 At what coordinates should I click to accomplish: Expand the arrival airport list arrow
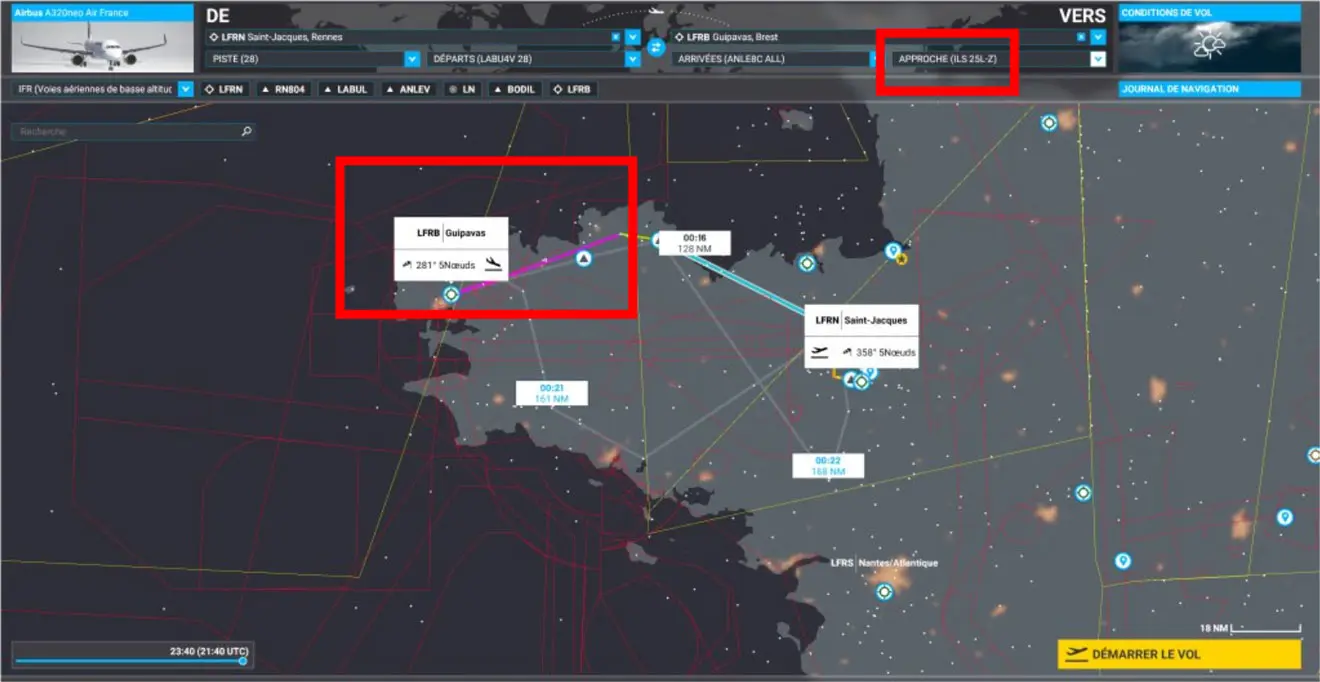pyautogui.click(x=1098, y=37)
